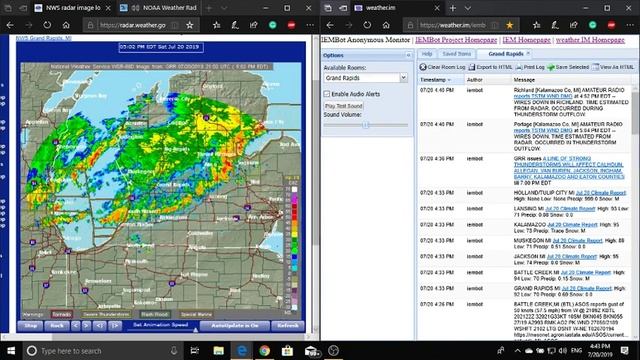
Task: Add notes using the pen icon in the radar window
Action: point(235,25)
